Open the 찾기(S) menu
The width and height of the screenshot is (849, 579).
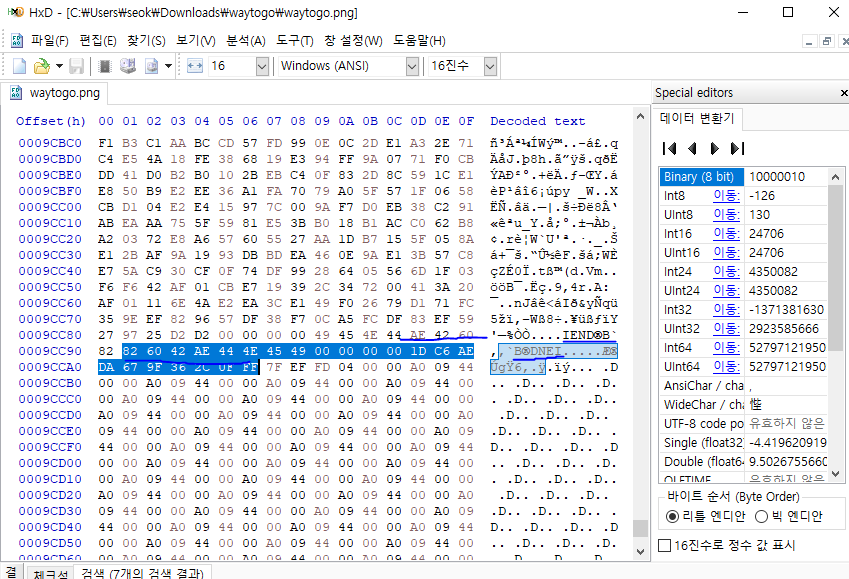click(x=146, y=41)
